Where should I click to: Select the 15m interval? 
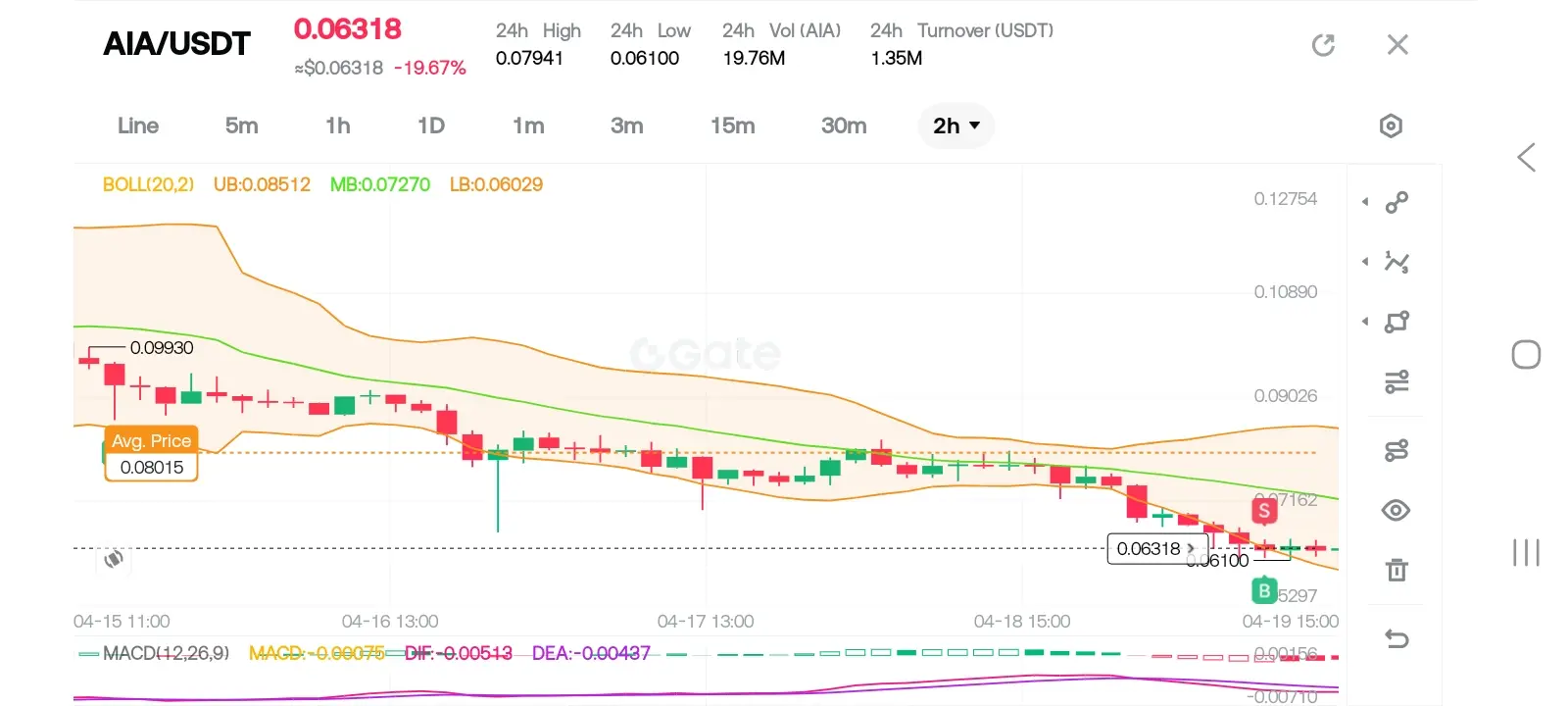(733, 126)
